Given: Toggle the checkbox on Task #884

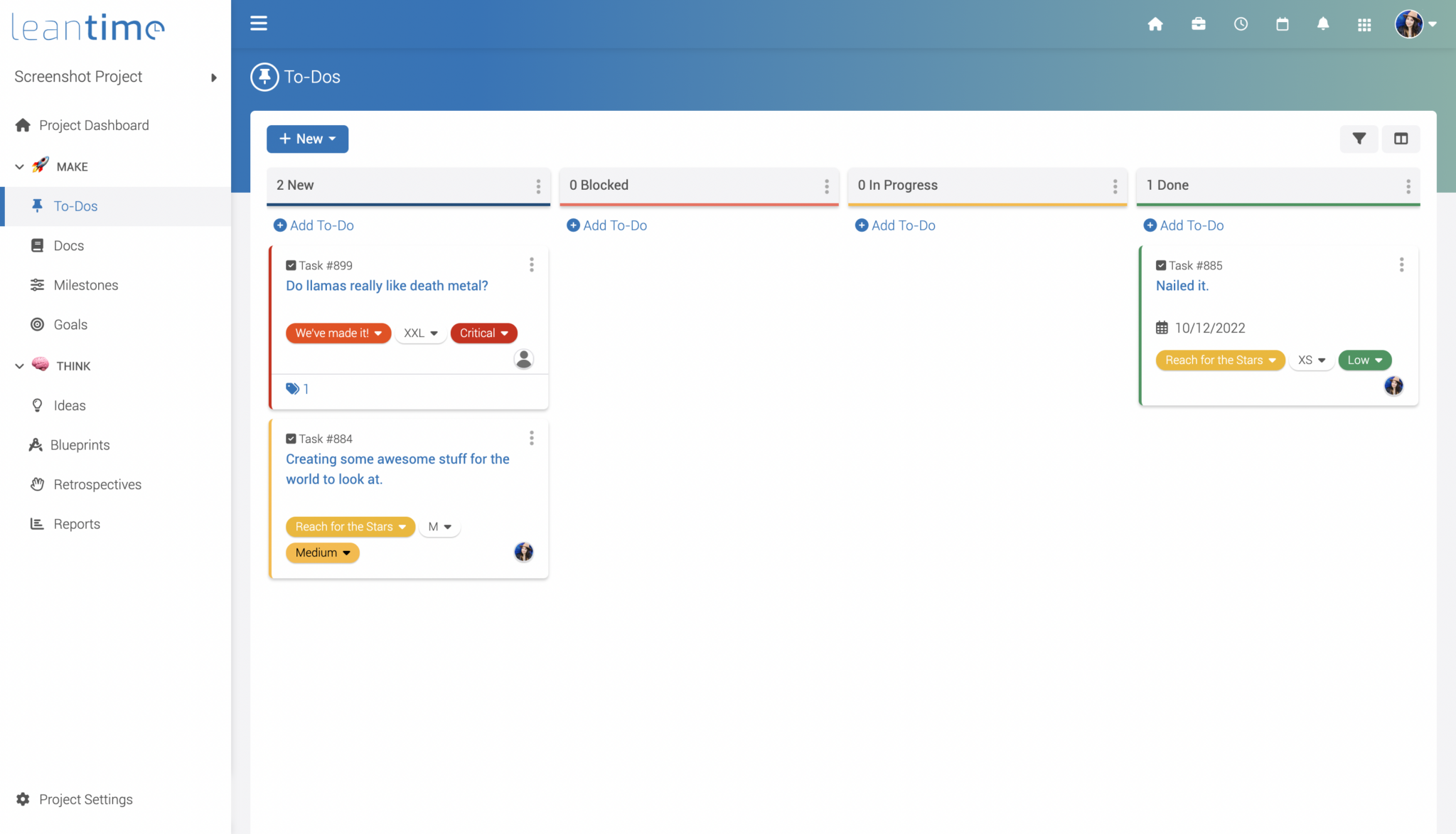Looking at the screenshot, I should (x=291, y=439).
